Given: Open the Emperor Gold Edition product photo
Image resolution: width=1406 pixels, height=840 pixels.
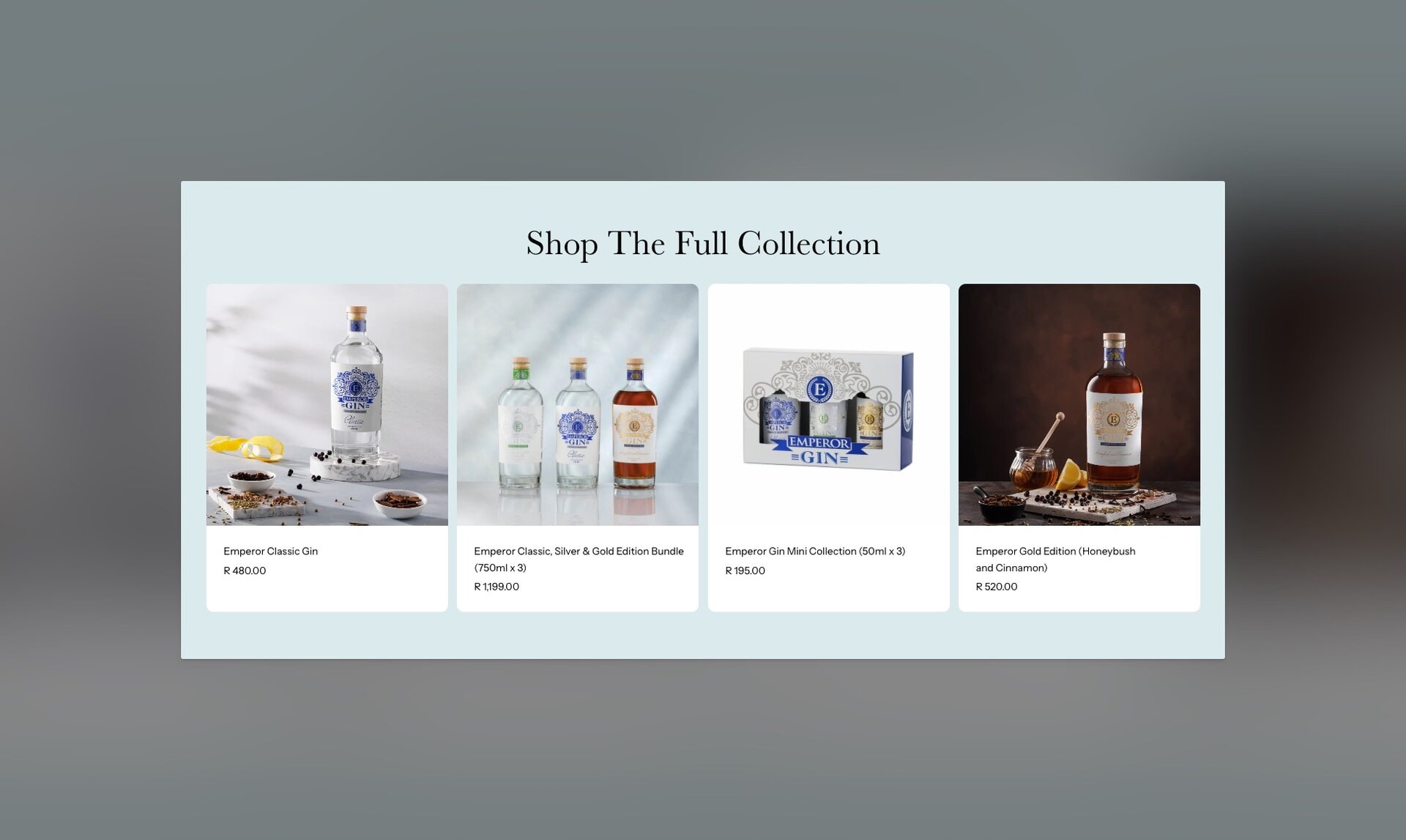Looking at the screenshot, I should (x=1079, y=404).
